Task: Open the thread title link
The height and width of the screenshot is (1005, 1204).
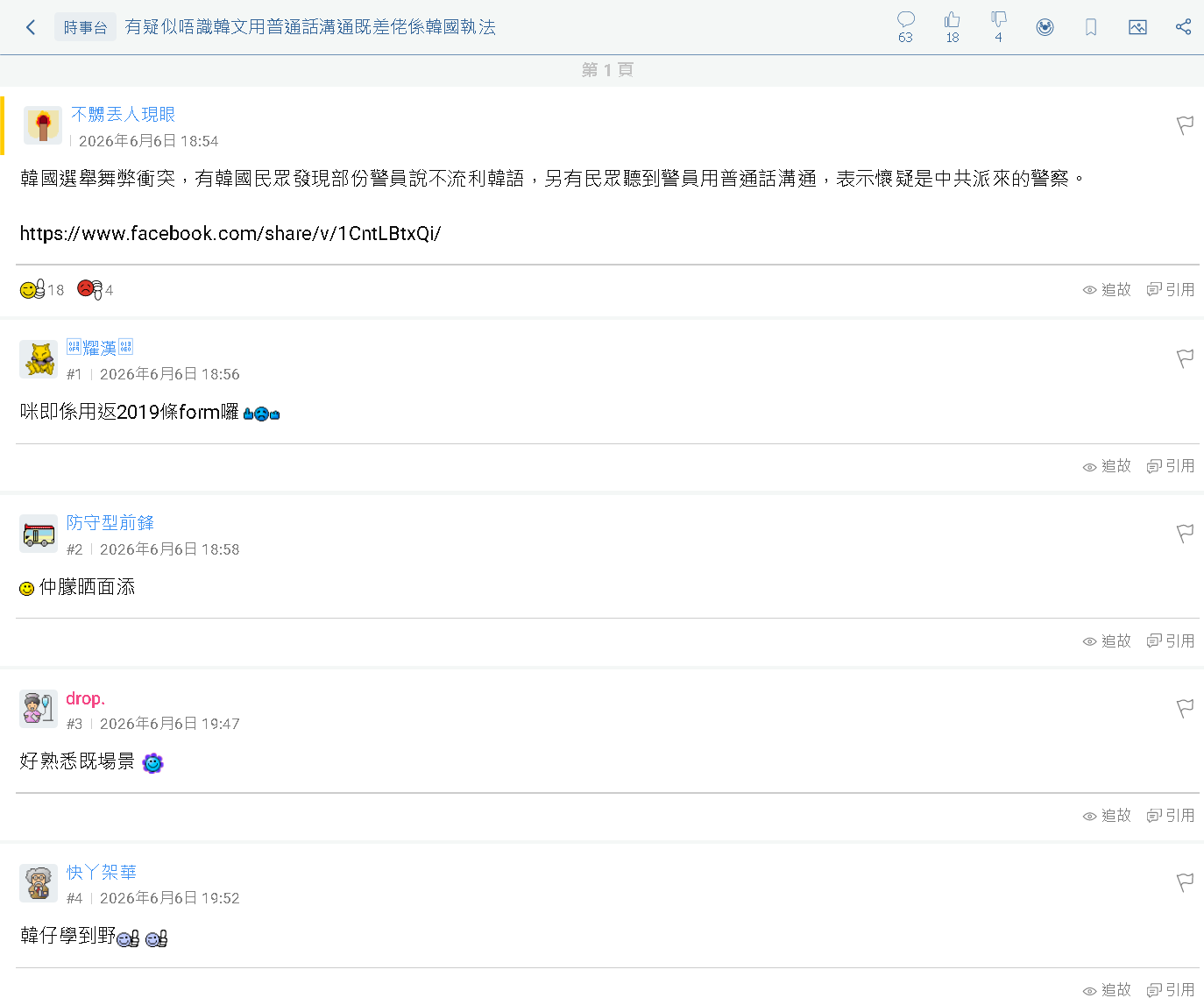Action: click(x=310, y=27)
